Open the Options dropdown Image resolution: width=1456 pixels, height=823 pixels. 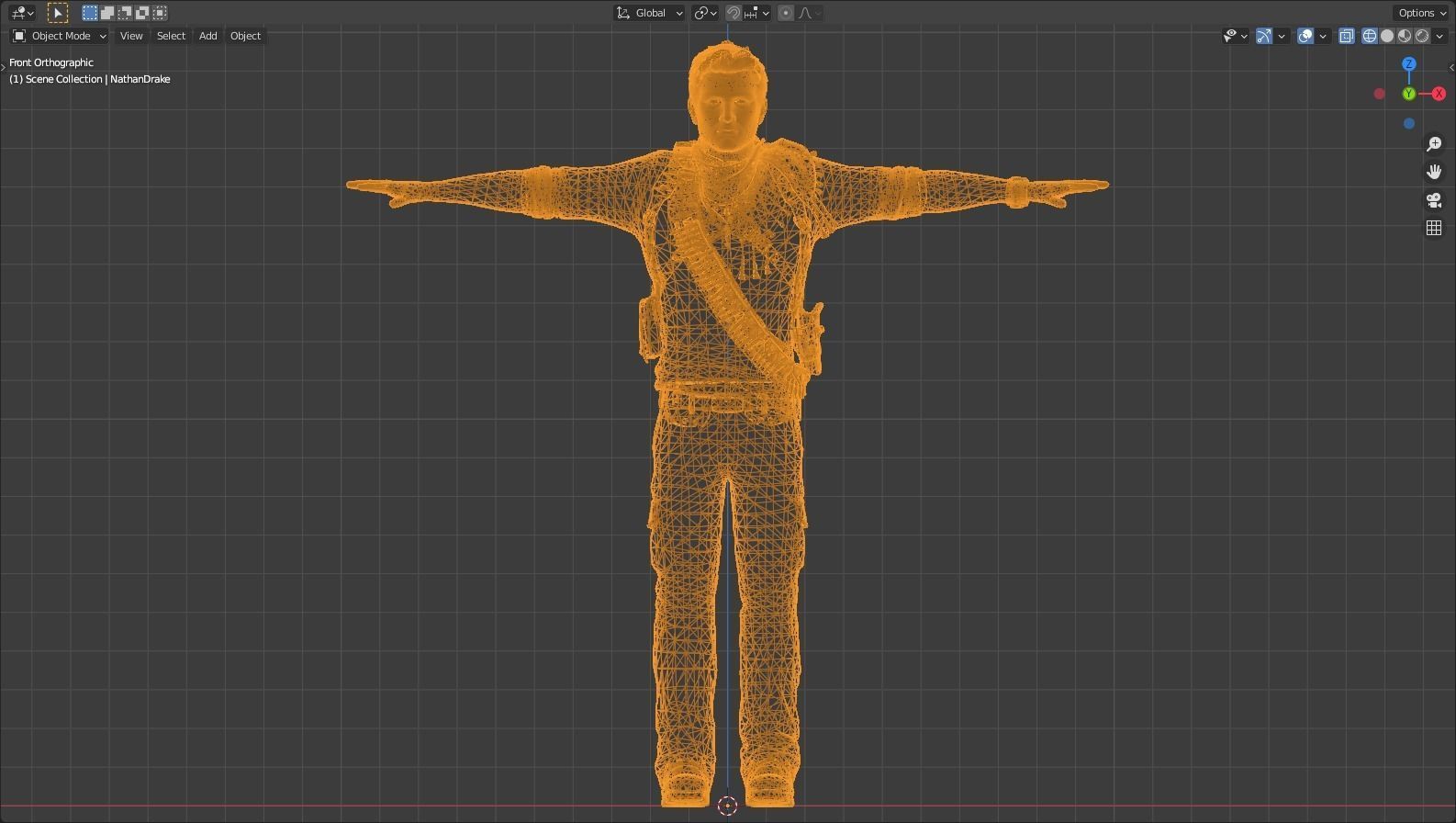pos(1421,13)
